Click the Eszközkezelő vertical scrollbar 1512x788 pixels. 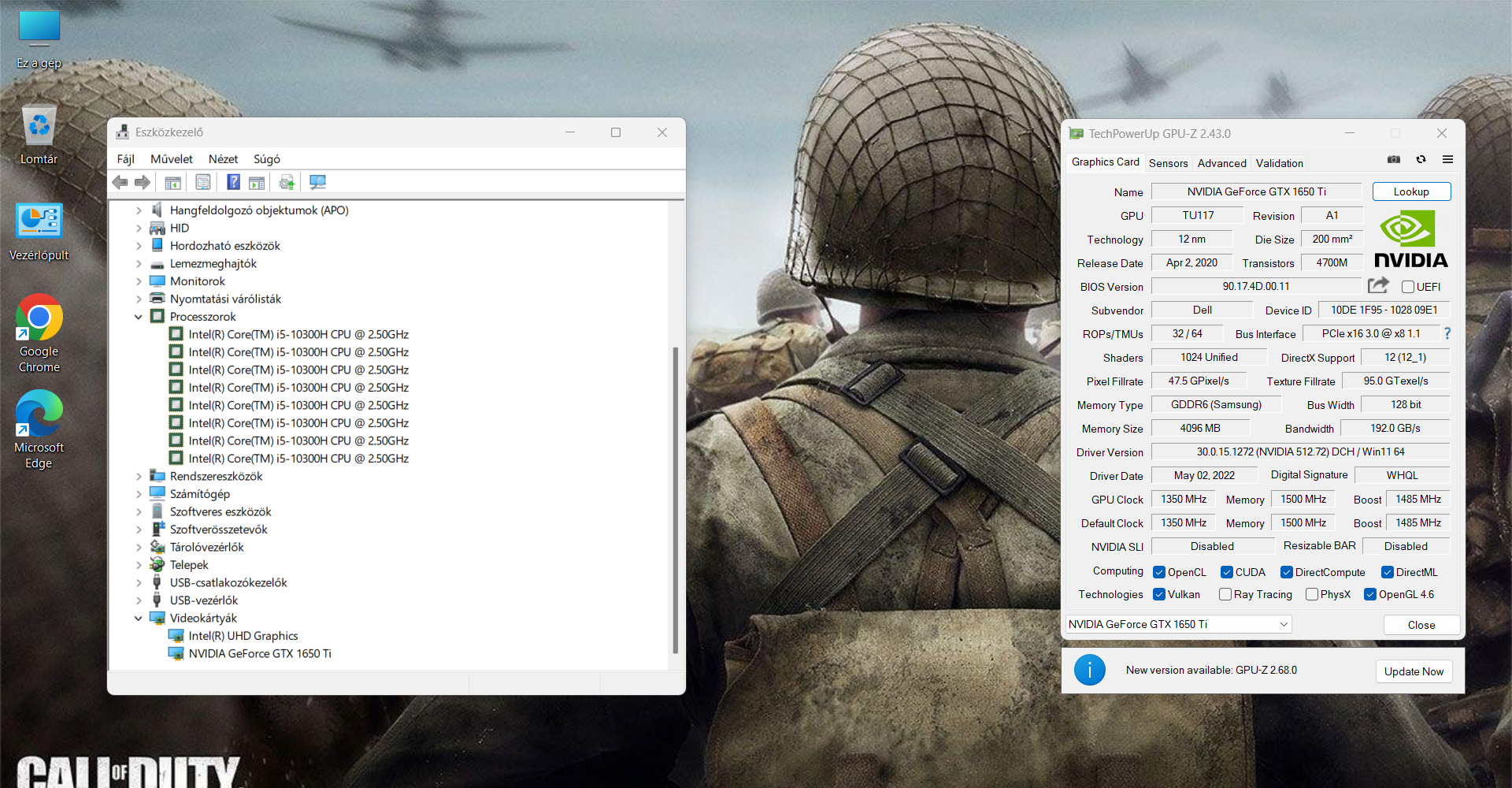(x=676, y=500)
